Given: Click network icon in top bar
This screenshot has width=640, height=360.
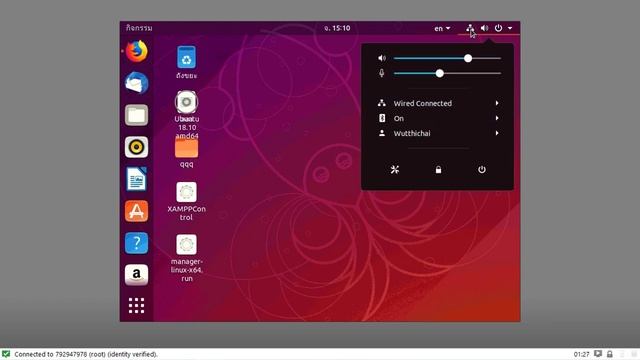Looking at the screenshot, I should pyautogui.click(x=470, y=28).
